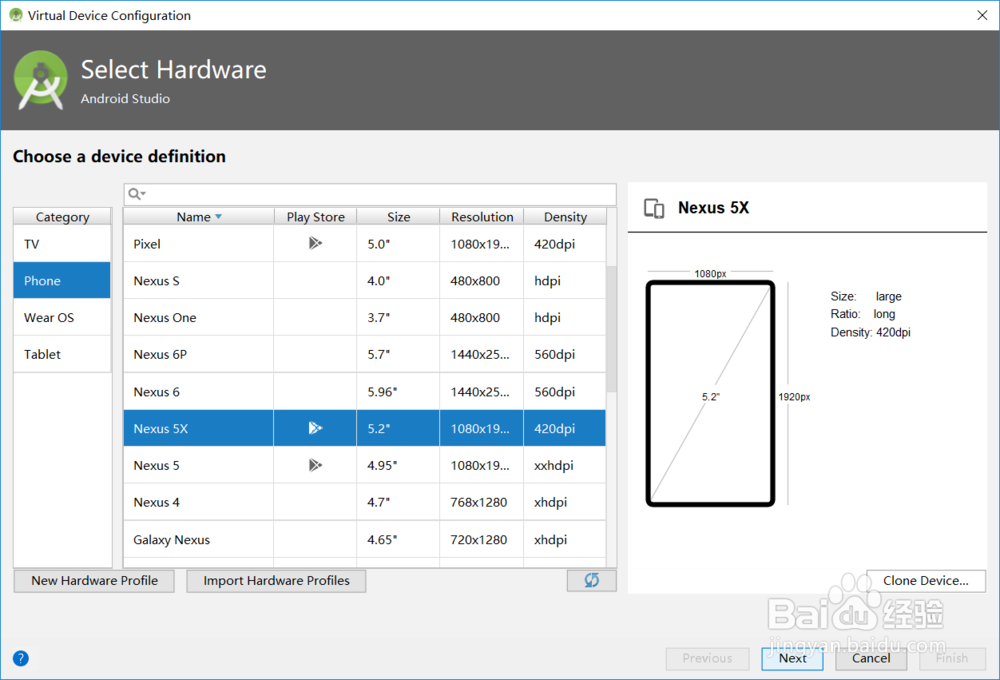
Task: Click the Nexus 5X preview title text
Action: pyautogui.click(x=713, y=207)
